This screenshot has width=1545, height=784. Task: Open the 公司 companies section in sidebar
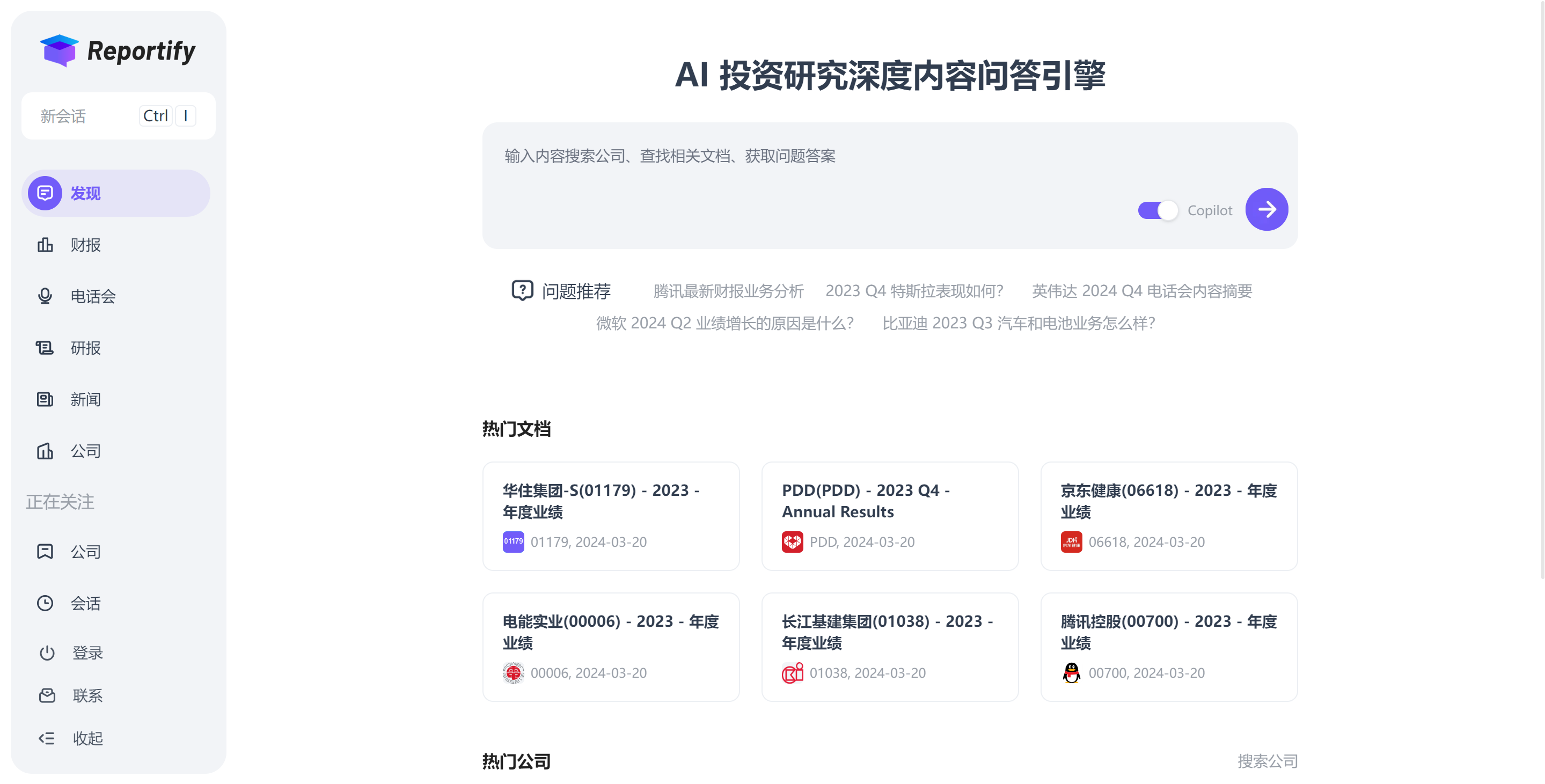click(x=86, y=451)
